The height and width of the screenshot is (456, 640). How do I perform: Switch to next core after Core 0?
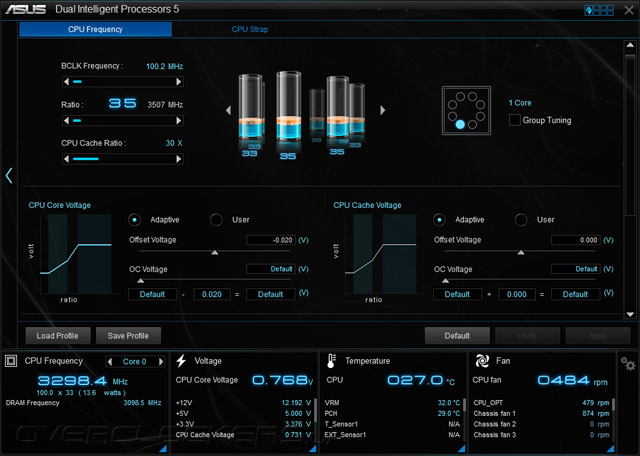tap(161, 361)
